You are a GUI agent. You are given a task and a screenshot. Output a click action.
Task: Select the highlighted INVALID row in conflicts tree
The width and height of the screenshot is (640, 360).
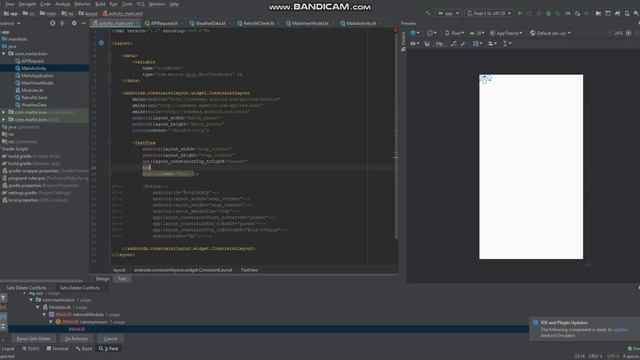[268, 329]
